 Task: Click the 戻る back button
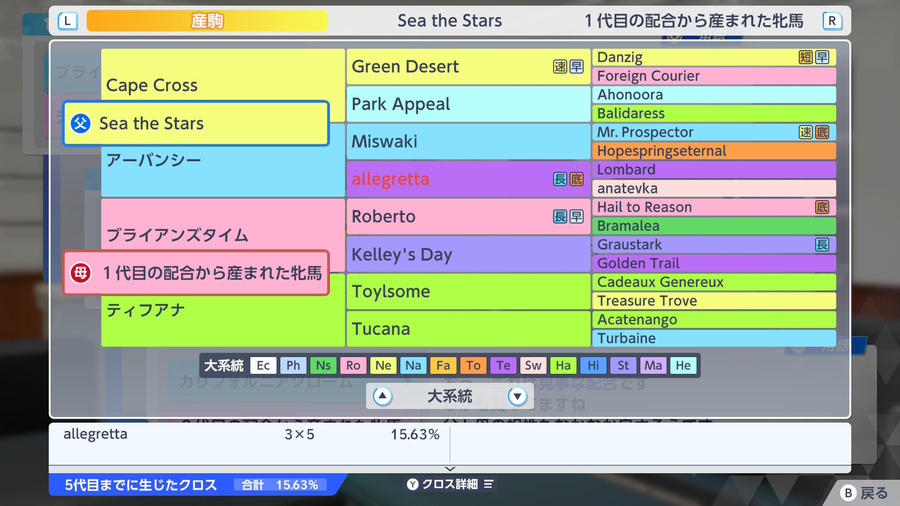[864, 493]
